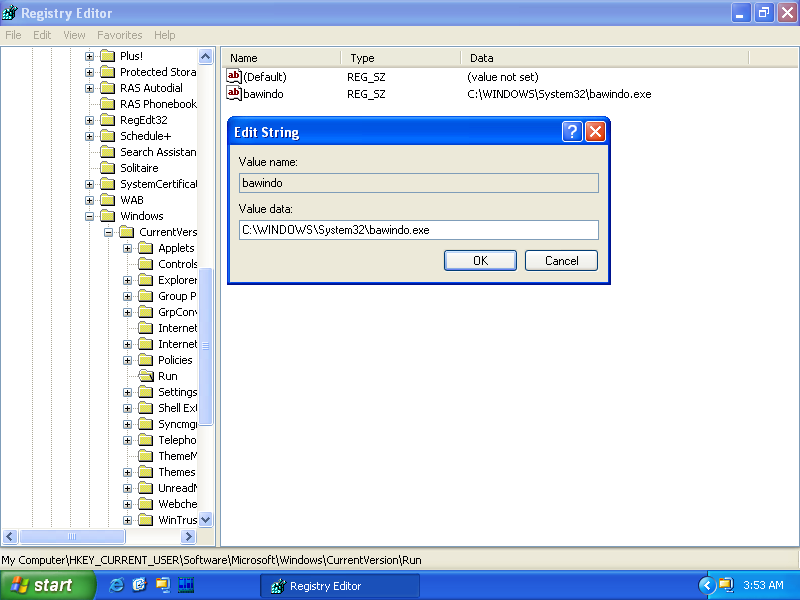The image size is (800, 600).
Task: Select the Syncmgr folder icon
Action: coord(146,424)
